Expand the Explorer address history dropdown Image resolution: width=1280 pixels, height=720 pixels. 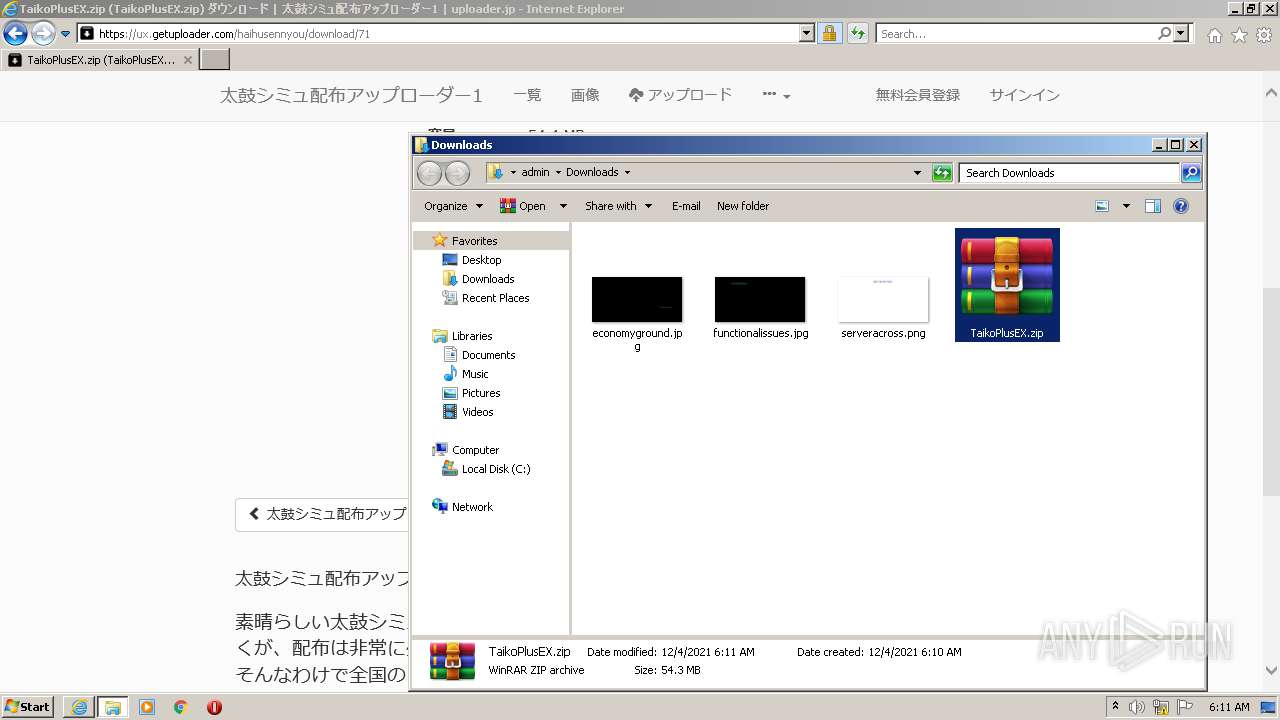(x=917, y=172)
